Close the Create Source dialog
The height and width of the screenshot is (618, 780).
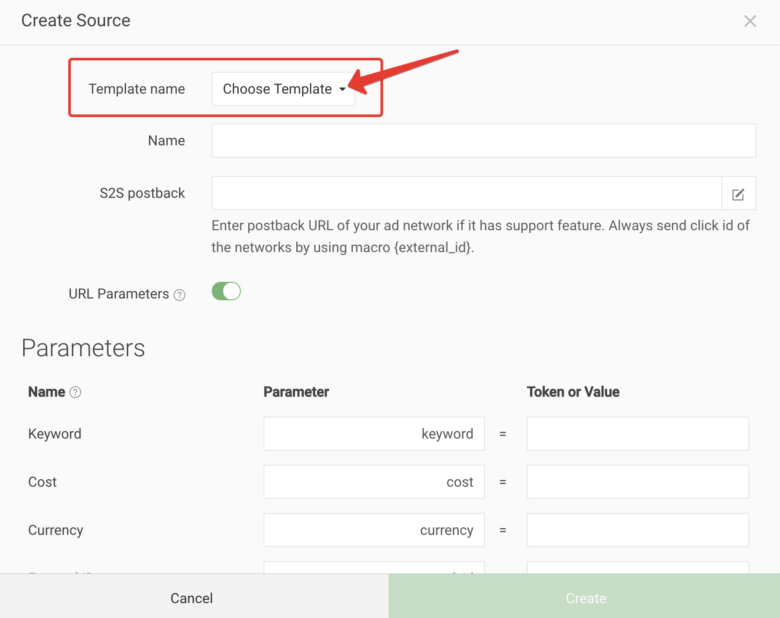point(750,21)
